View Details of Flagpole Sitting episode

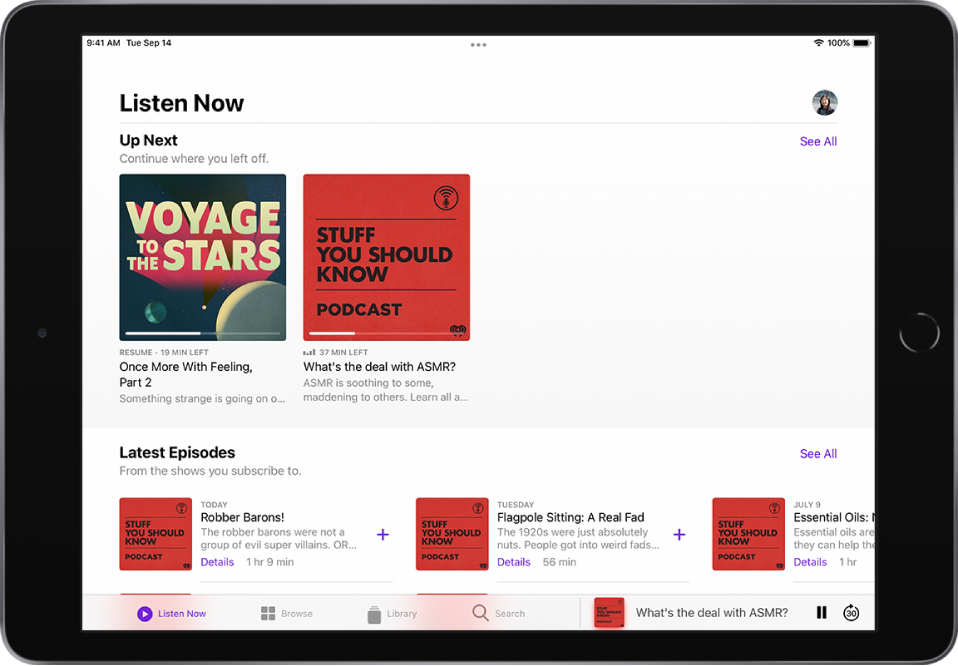(x=513, y=562)
